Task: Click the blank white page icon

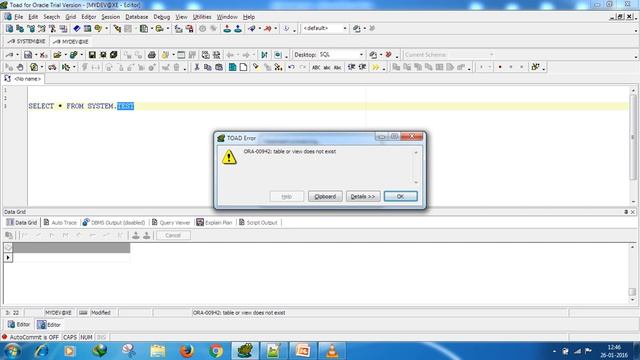Action: (x=243, y=67)
